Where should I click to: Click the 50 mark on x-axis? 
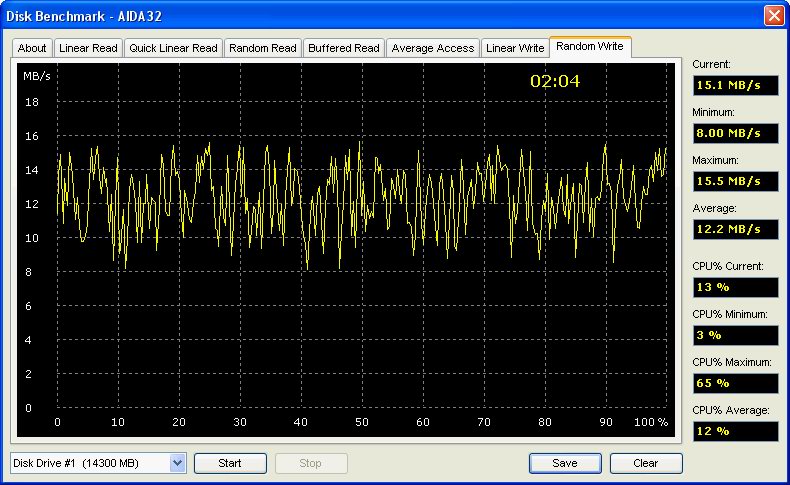pyautogui.click(x=362, y=422)
